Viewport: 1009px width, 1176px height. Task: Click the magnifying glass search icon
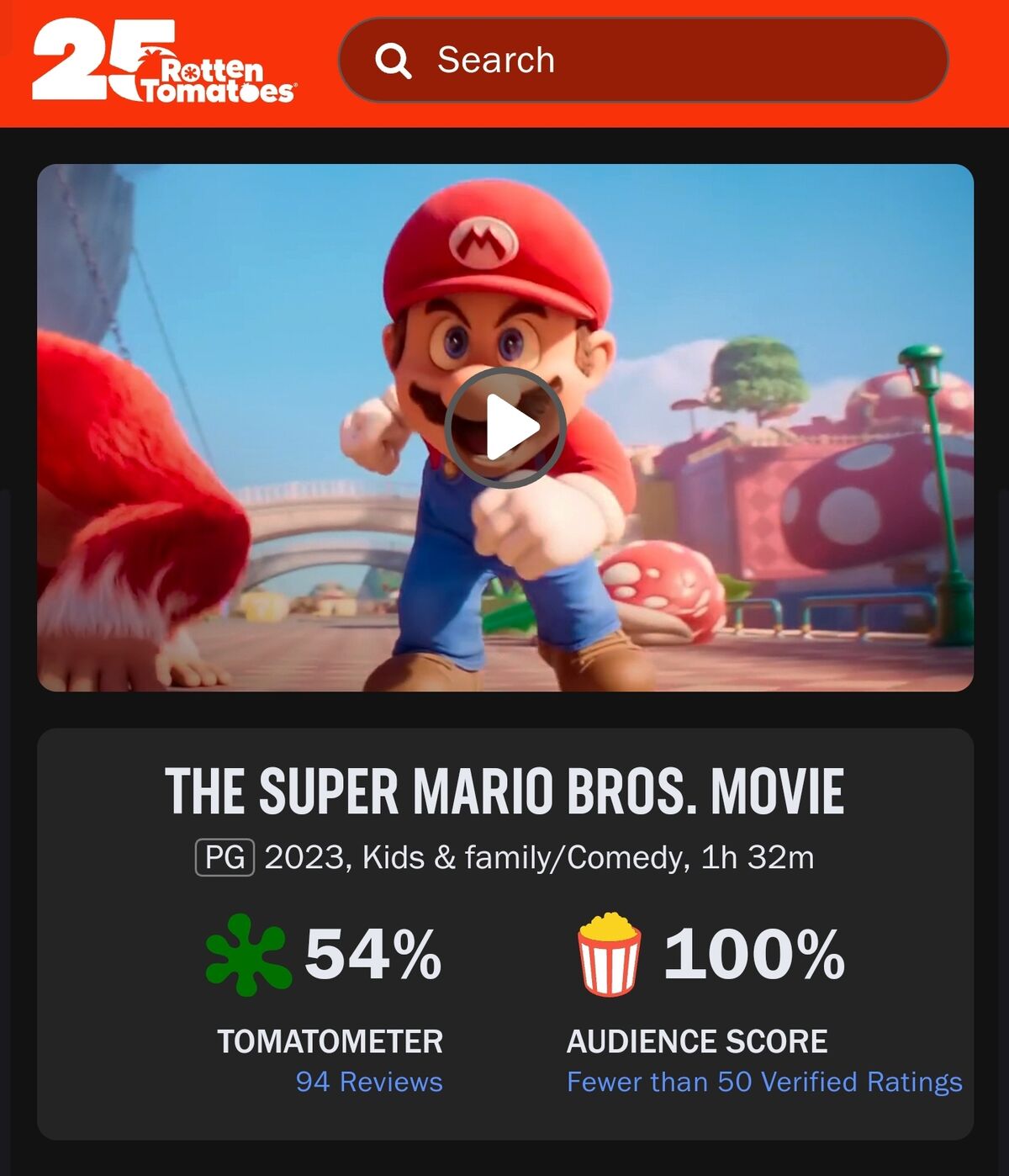pos(393,61)
